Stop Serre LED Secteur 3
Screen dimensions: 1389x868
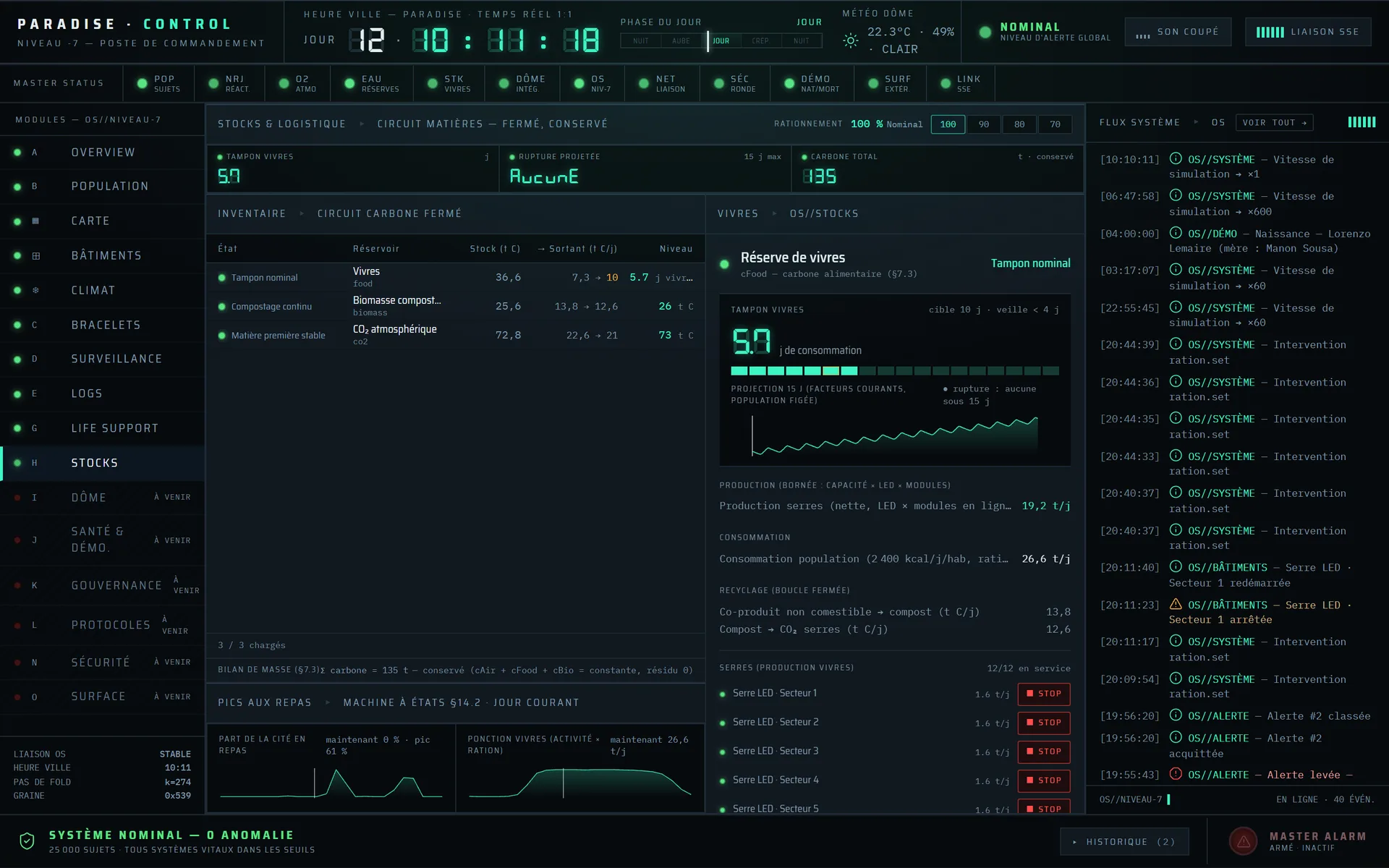(1043, 752)
